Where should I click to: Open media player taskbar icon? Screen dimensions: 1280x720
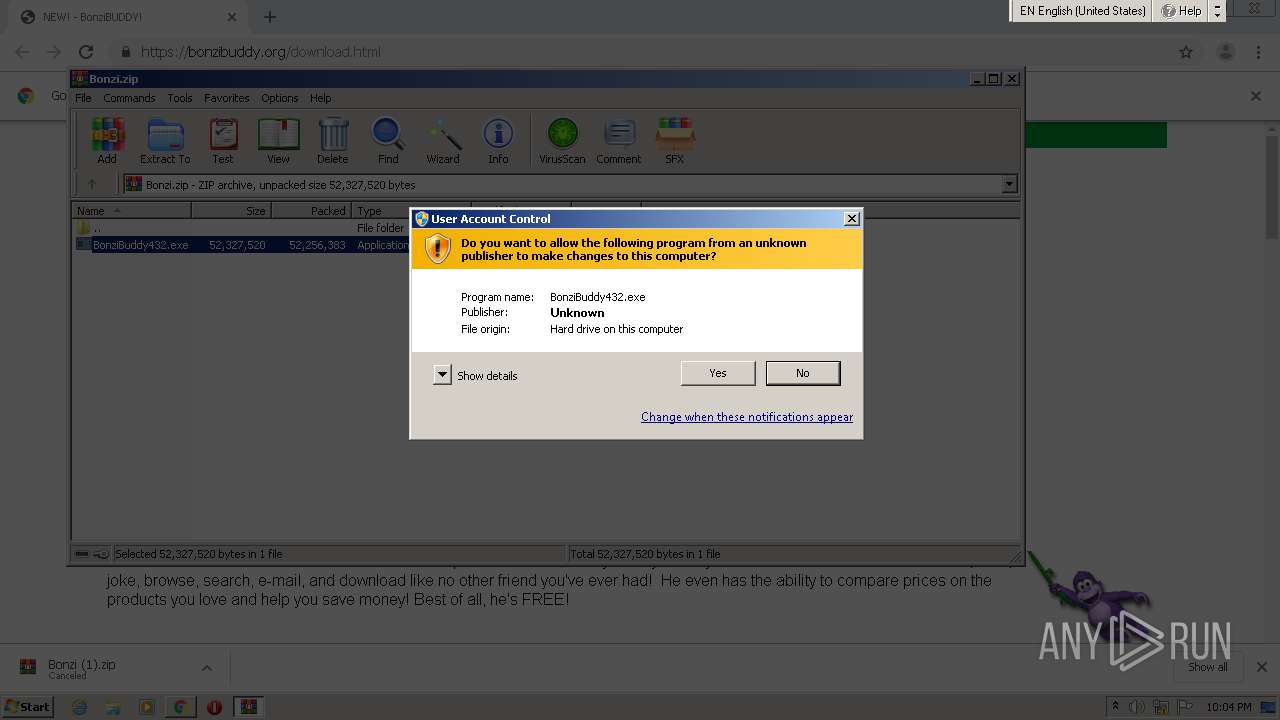tap(147, 707)
